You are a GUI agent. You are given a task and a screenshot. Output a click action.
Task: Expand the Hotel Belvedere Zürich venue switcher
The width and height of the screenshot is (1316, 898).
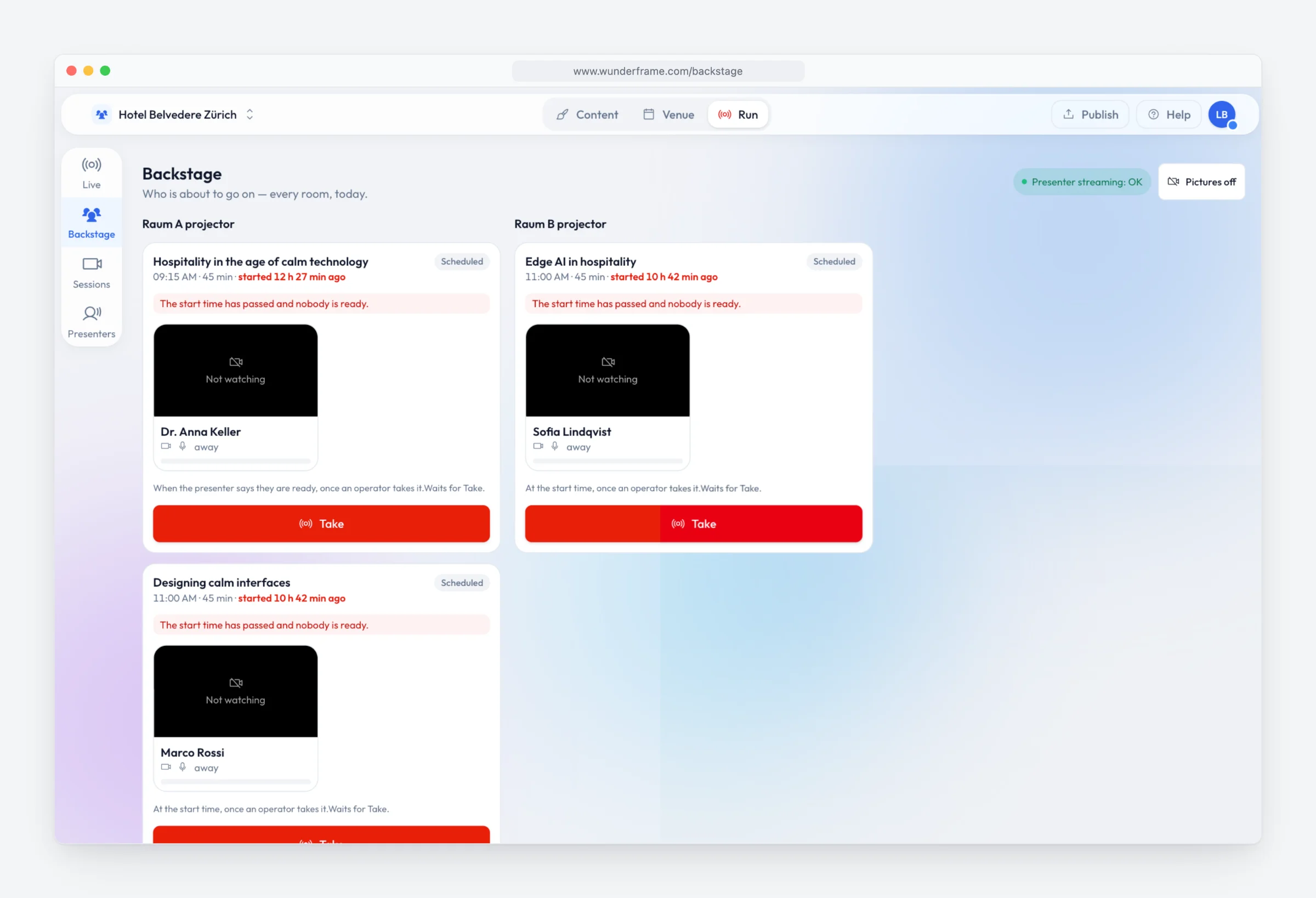pos(173,115)
